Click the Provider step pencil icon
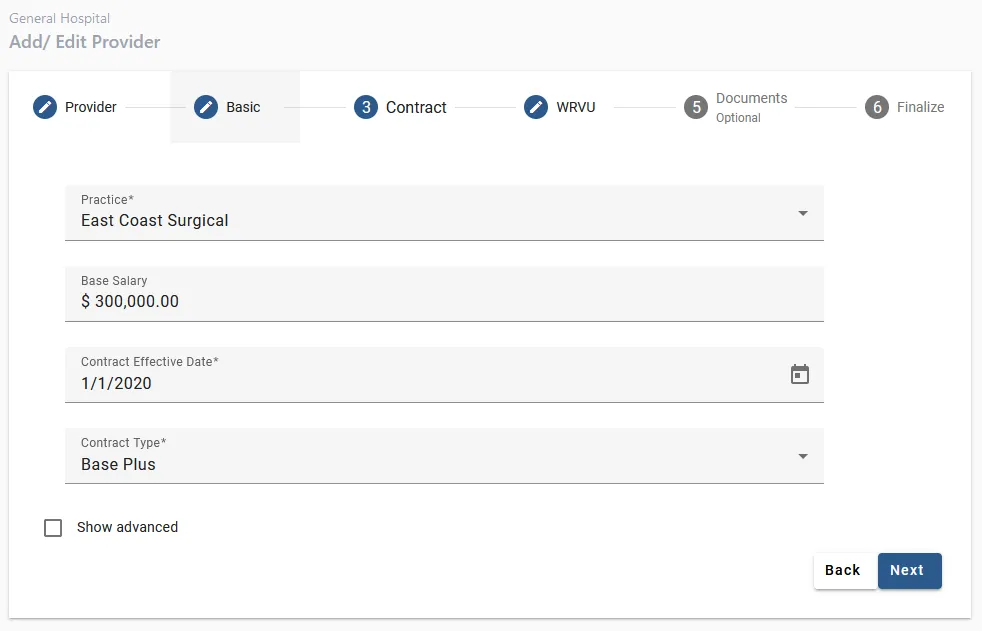Image resolution: width=982 pixels, height=631 pixels. (x=45, y=107)
